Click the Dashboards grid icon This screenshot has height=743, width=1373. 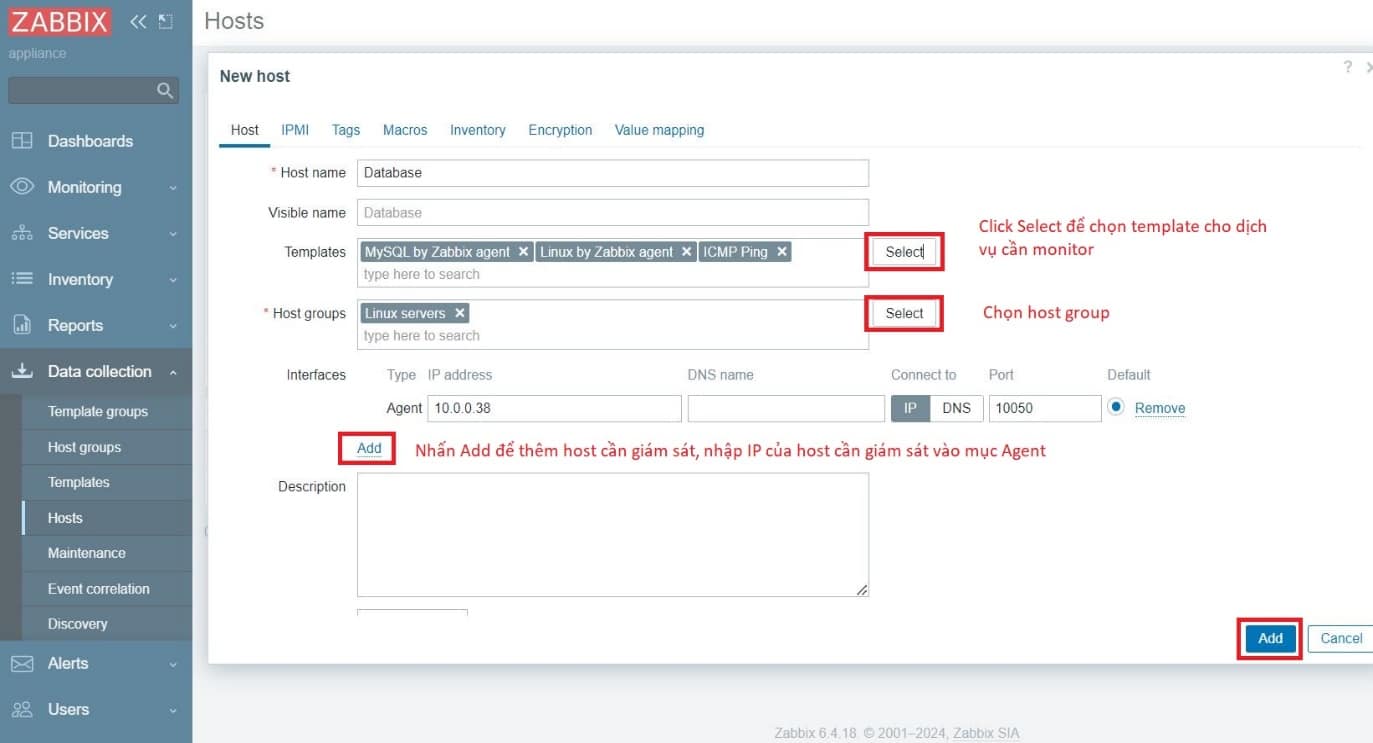pos(22,141)
